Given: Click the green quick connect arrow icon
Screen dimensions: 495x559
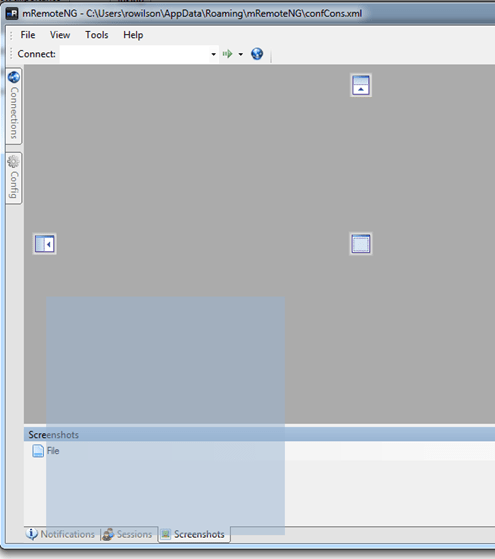Looking at the screenshot, I should 227,54.
